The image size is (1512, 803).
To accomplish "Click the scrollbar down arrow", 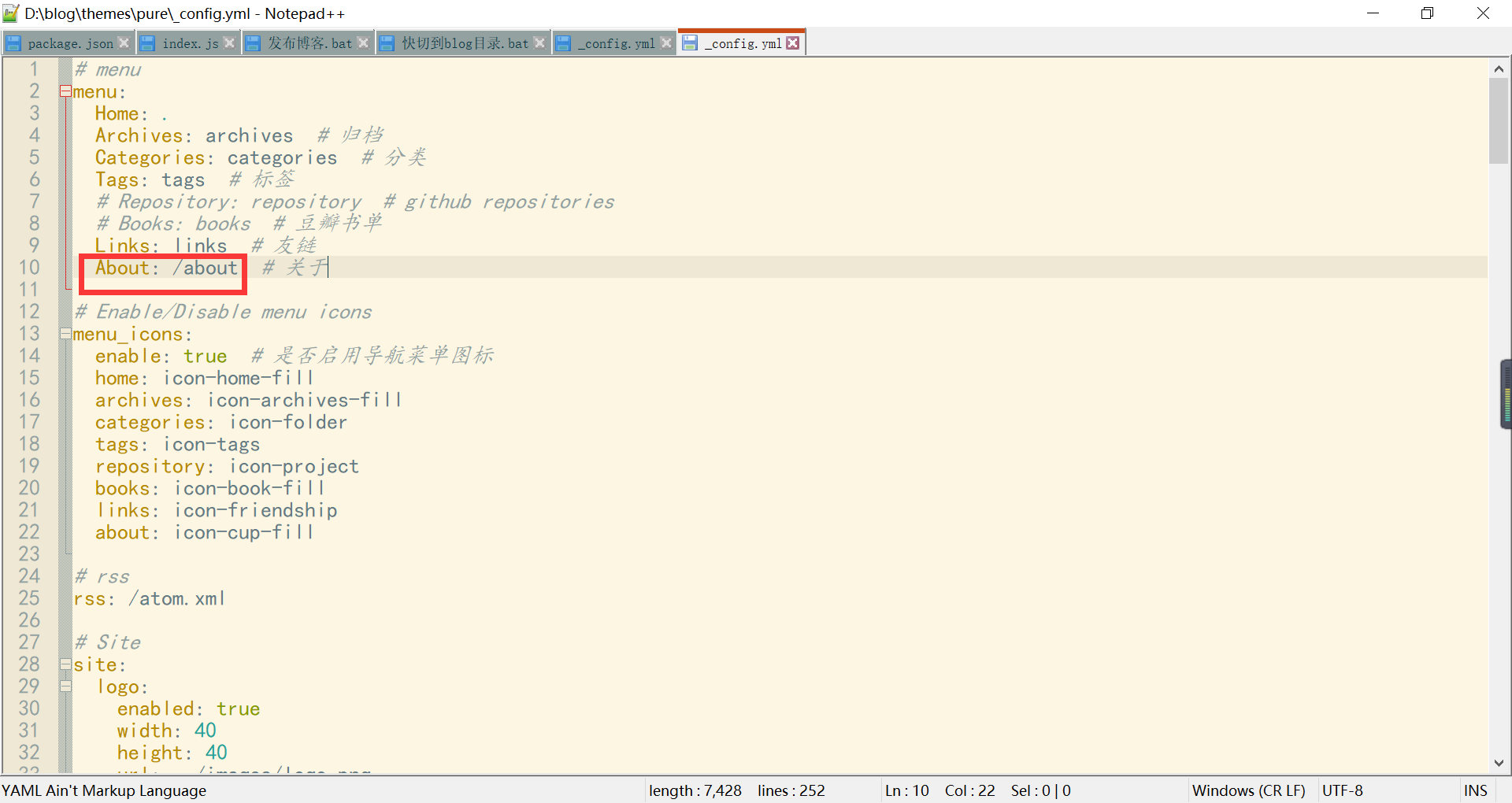I will point(1499,763).
